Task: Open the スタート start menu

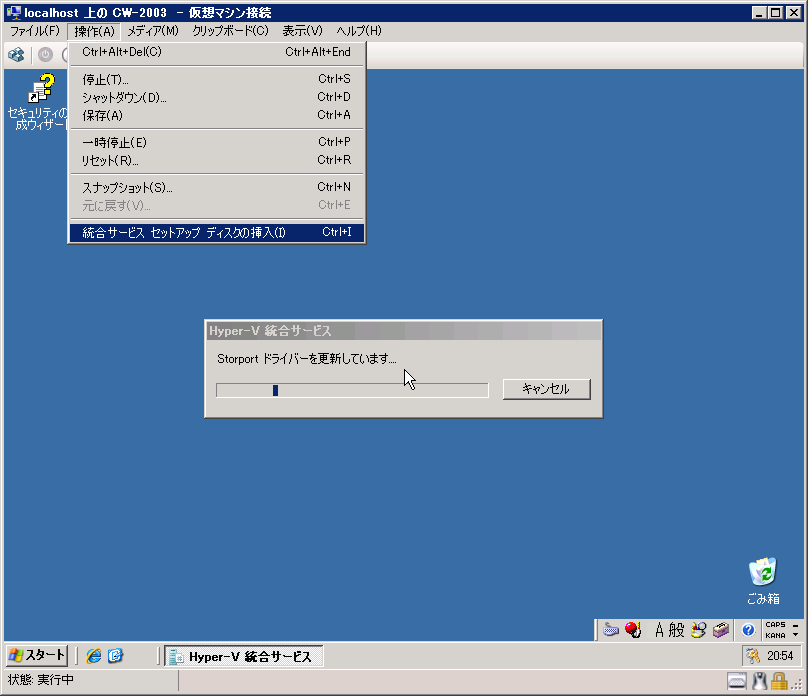Action: 37,655
